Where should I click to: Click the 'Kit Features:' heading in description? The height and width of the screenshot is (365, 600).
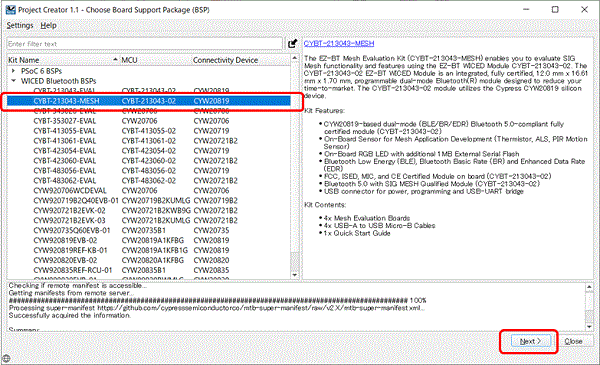324,111
